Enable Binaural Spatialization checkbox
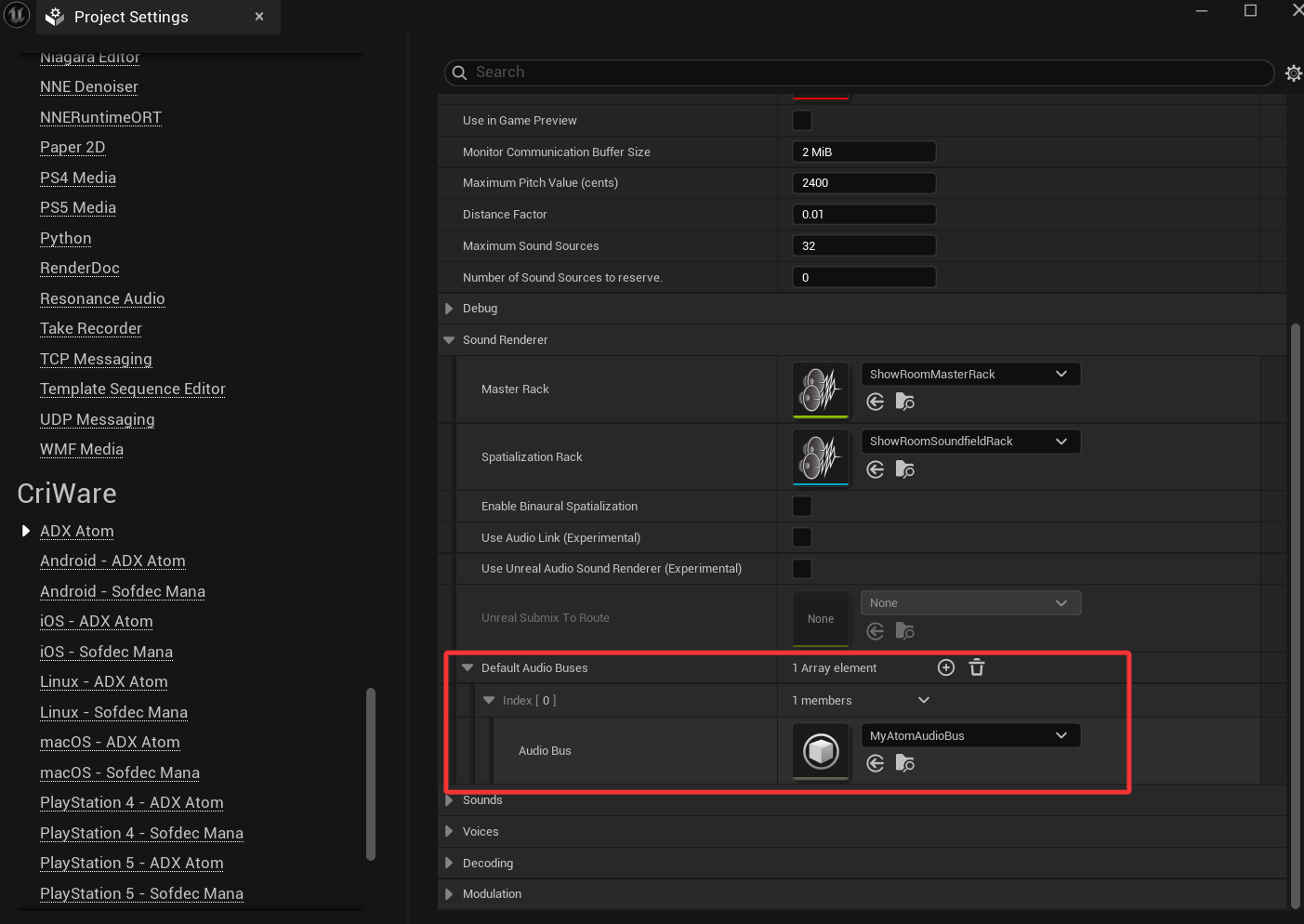This screenshot has height=924, width=1304. pyautogui.click(x=802, y=506)
